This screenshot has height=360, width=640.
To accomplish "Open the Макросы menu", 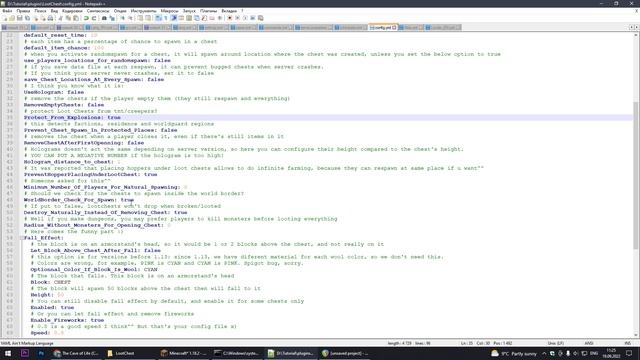I will coord(169,11).
